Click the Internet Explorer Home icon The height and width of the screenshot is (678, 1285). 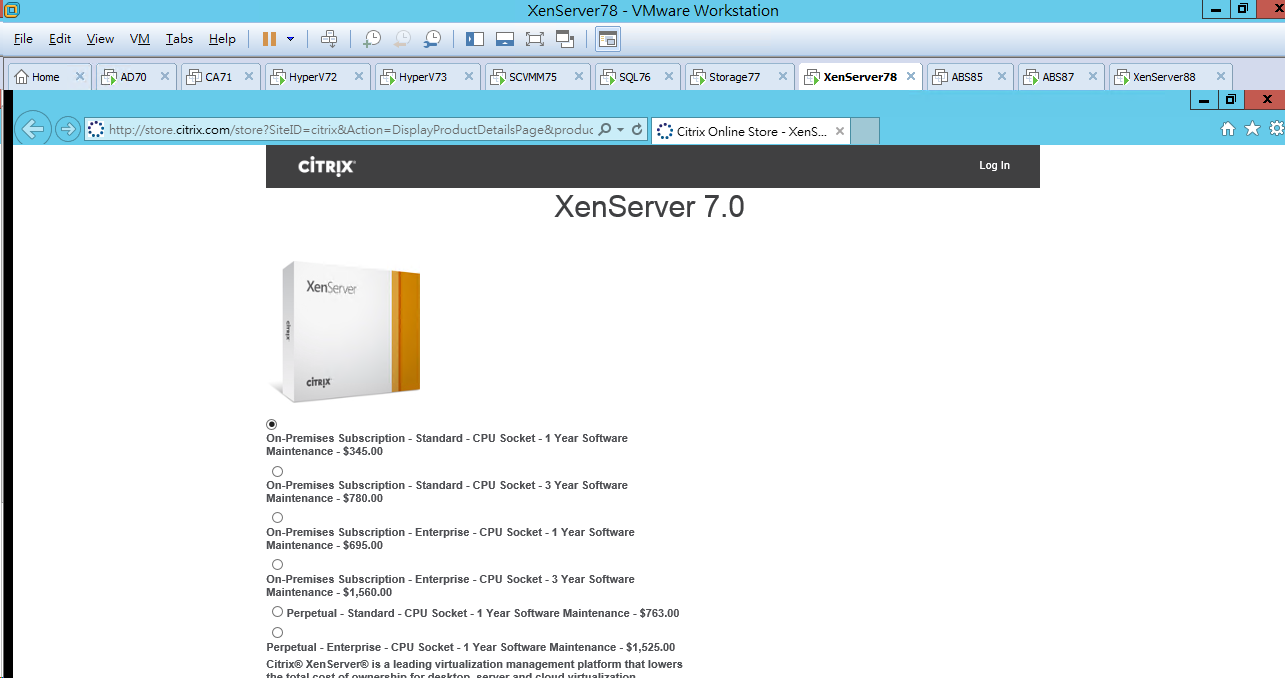(1228, 129)
